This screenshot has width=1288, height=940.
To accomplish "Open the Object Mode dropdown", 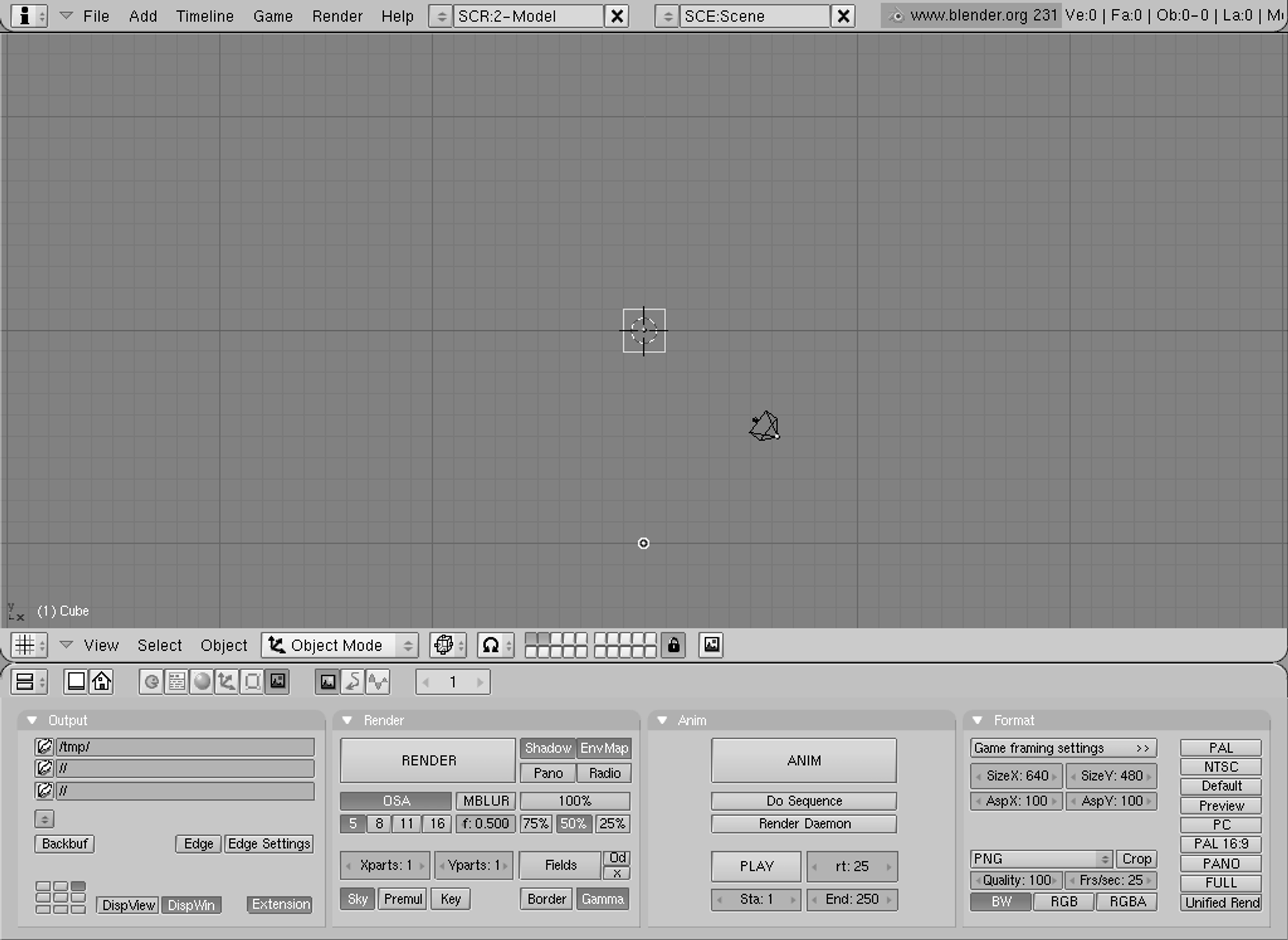I will [339, 645].
